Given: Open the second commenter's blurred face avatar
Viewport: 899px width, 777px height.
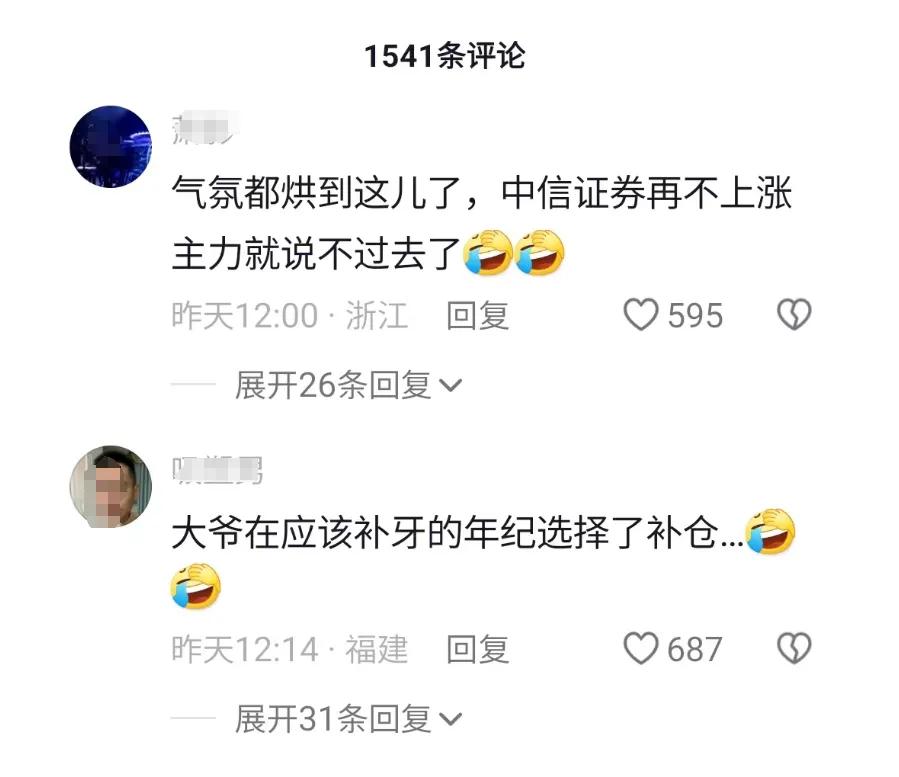Looking at the screenshot, I should click(x=111, y=486).
